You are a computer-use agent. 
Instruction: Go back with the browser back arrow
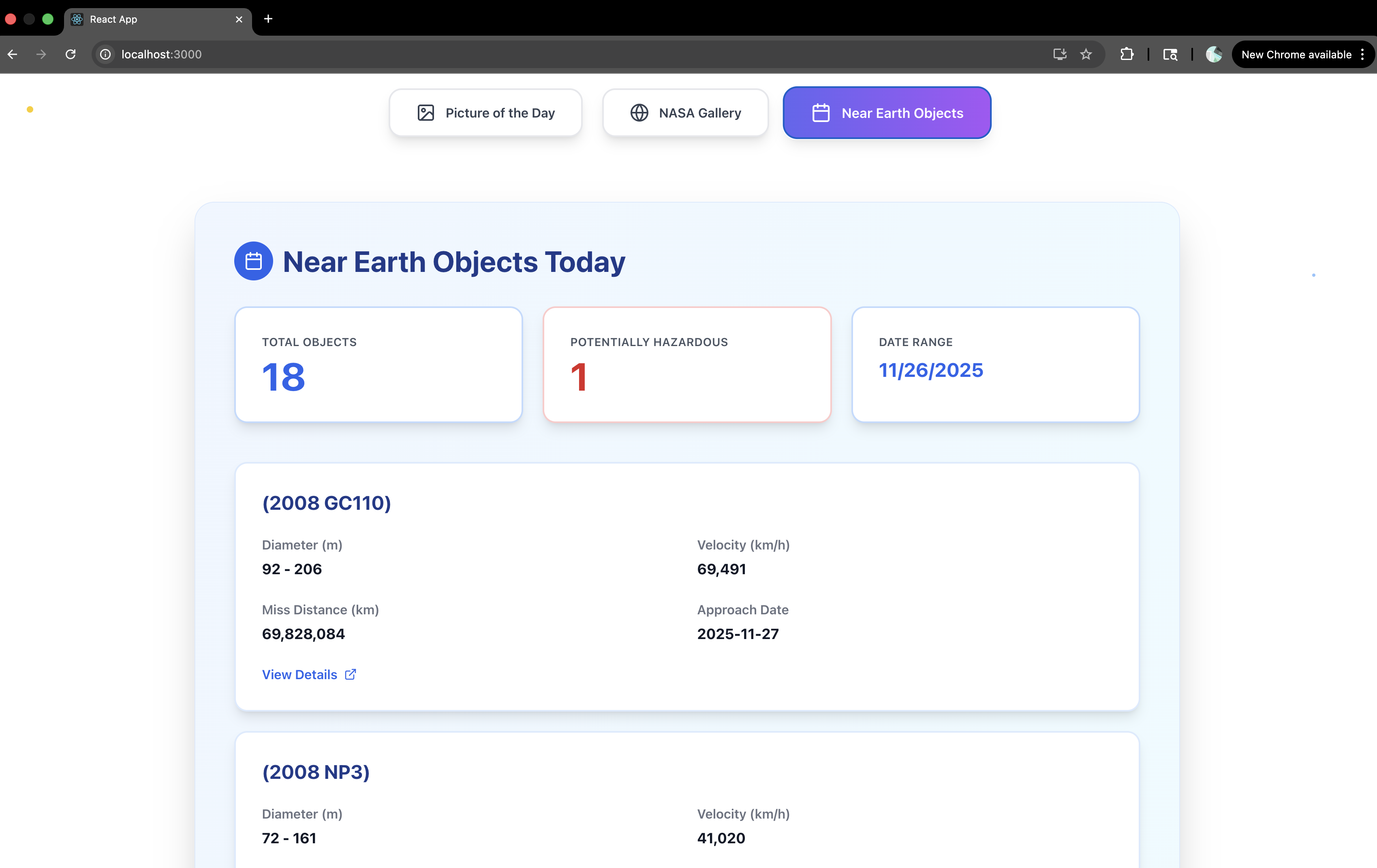tap(13, 54)
